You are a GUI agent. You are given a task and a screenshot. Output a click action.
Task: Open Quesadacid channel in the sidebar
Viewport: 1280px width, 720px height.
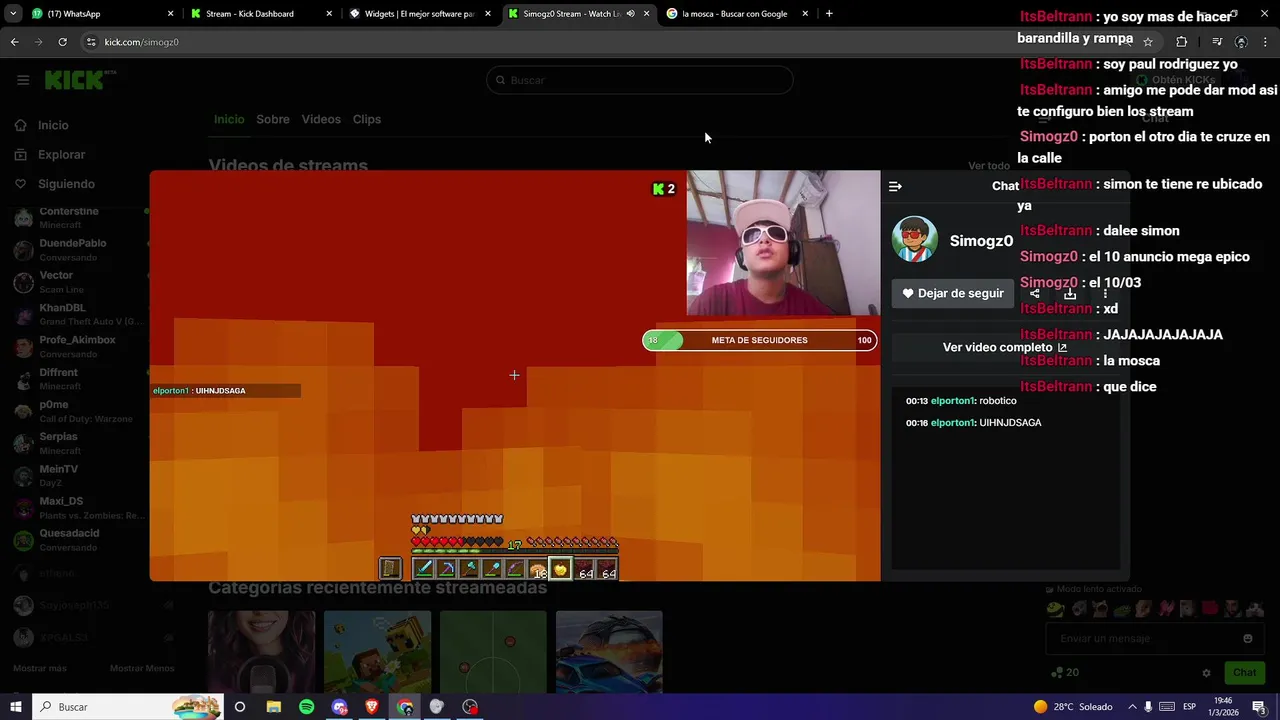80,540
